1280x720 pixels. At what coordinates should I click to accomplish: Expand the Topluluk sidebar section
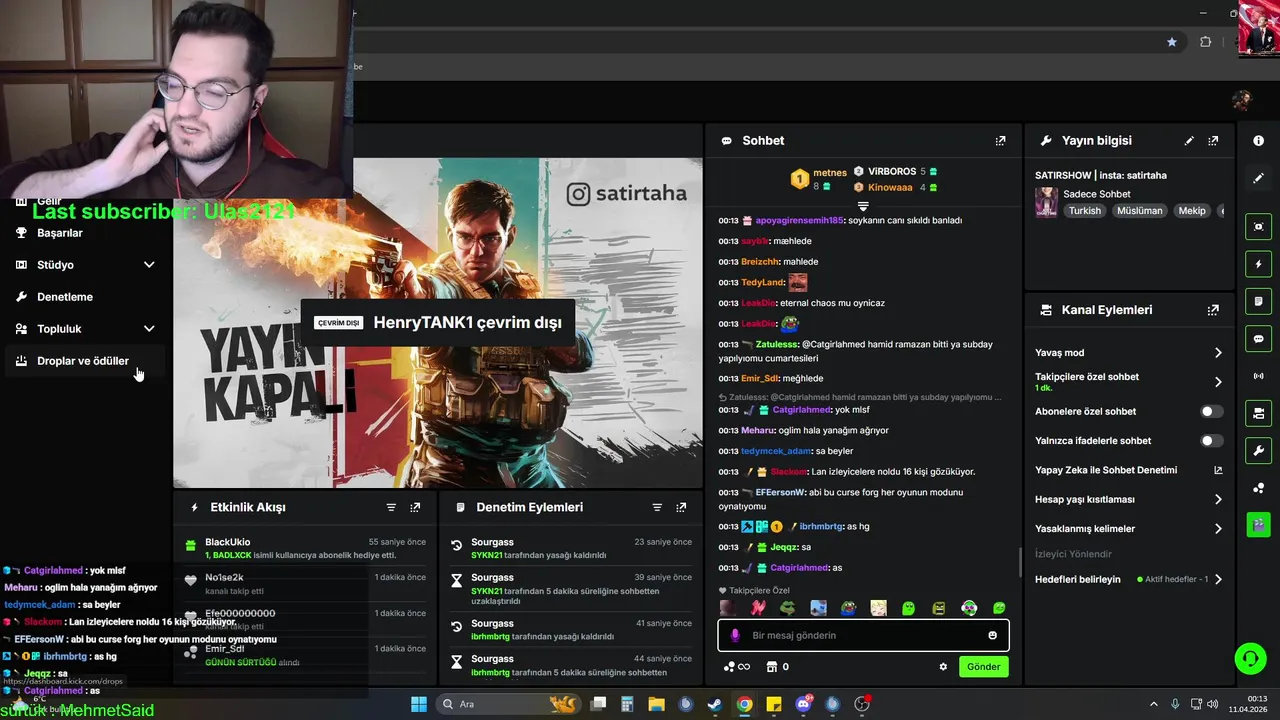coord(149,329)
